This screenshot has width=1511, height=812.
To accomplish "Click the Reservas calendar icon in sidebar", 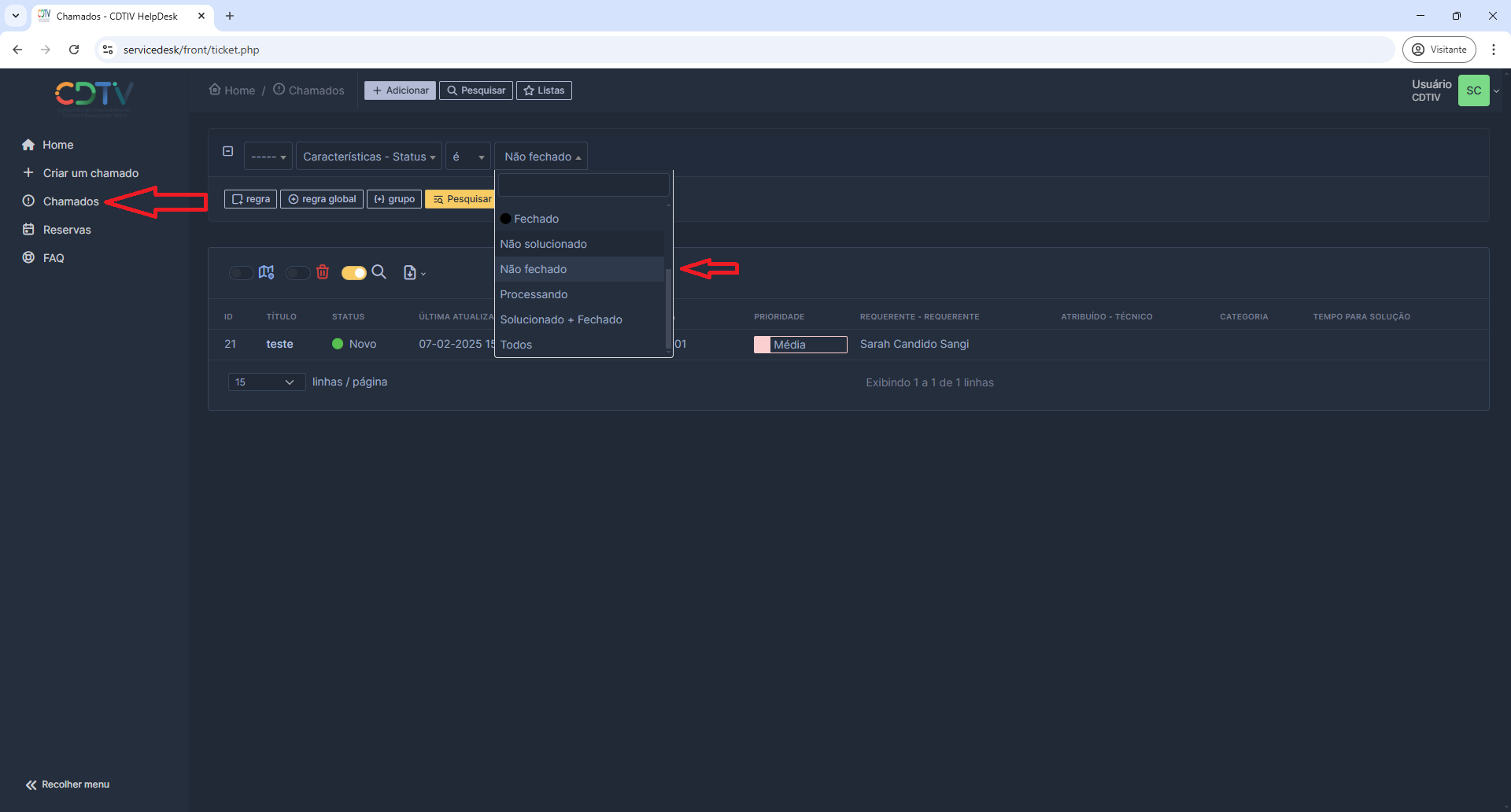I will pos(29,230).
